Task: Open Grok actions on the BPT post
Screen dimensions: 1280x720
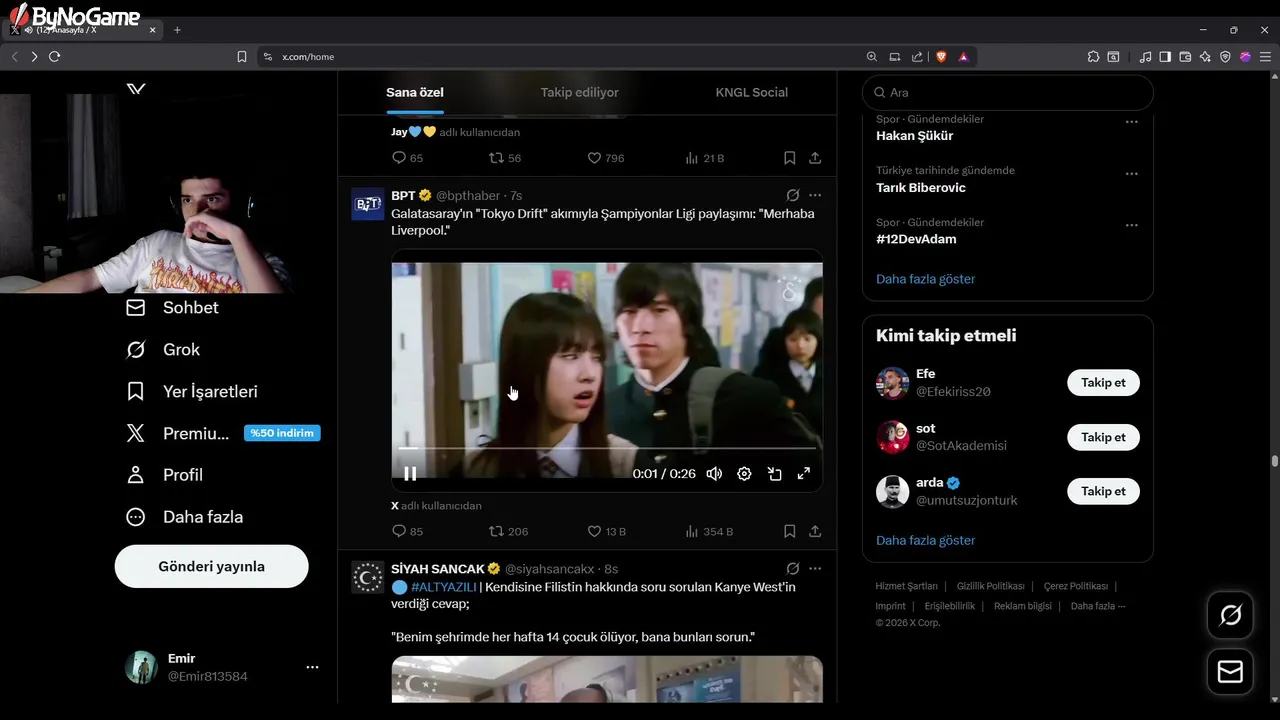Action: pos(792,195)
